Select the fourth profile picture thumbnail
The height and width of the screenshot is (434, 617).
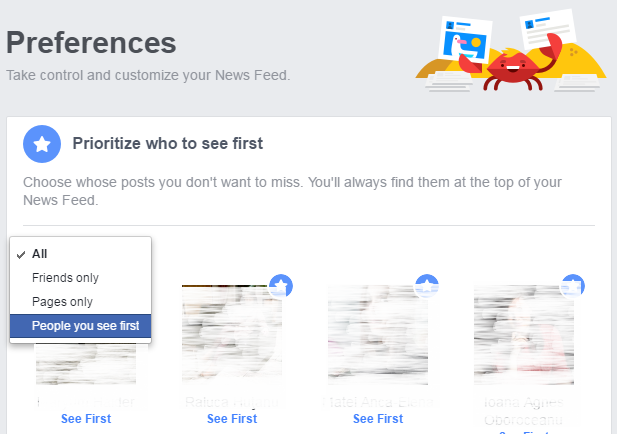tap(524, 334)
